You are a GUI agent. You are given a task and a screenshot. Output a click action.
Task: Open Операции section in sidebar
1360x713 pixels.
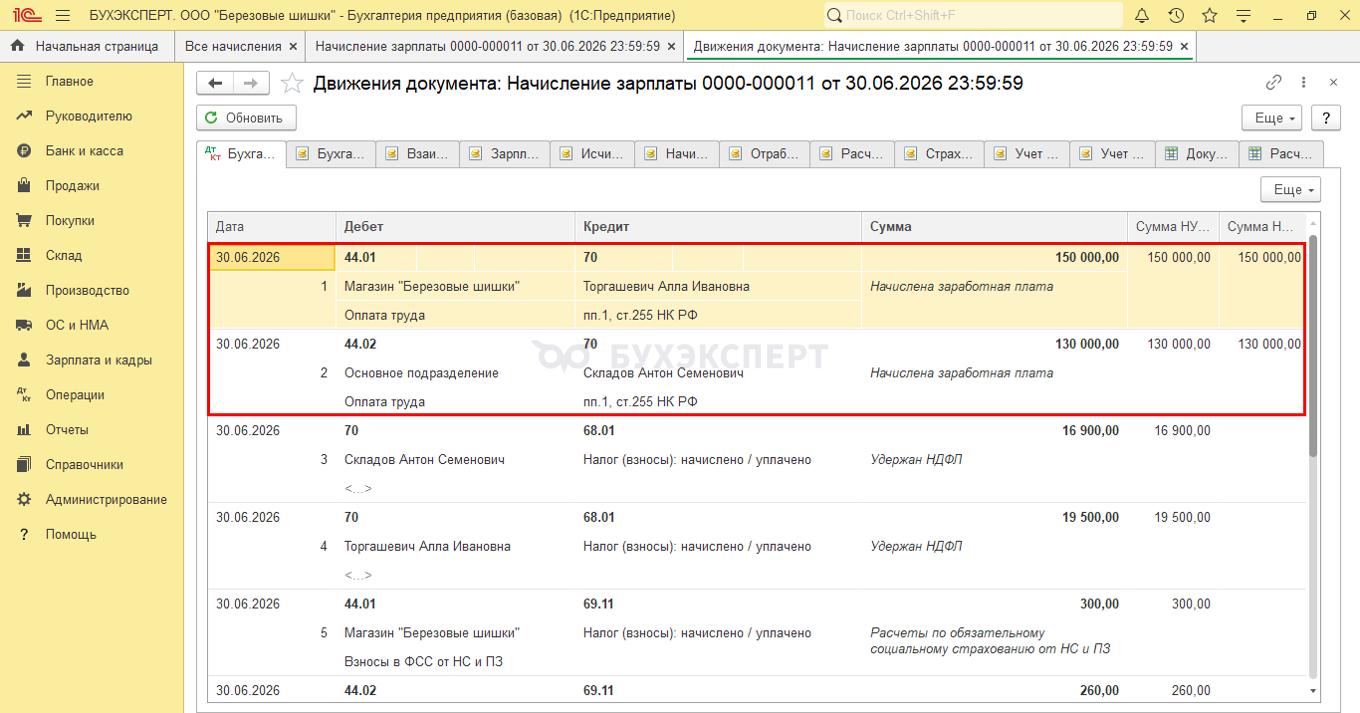pos(75,395)
